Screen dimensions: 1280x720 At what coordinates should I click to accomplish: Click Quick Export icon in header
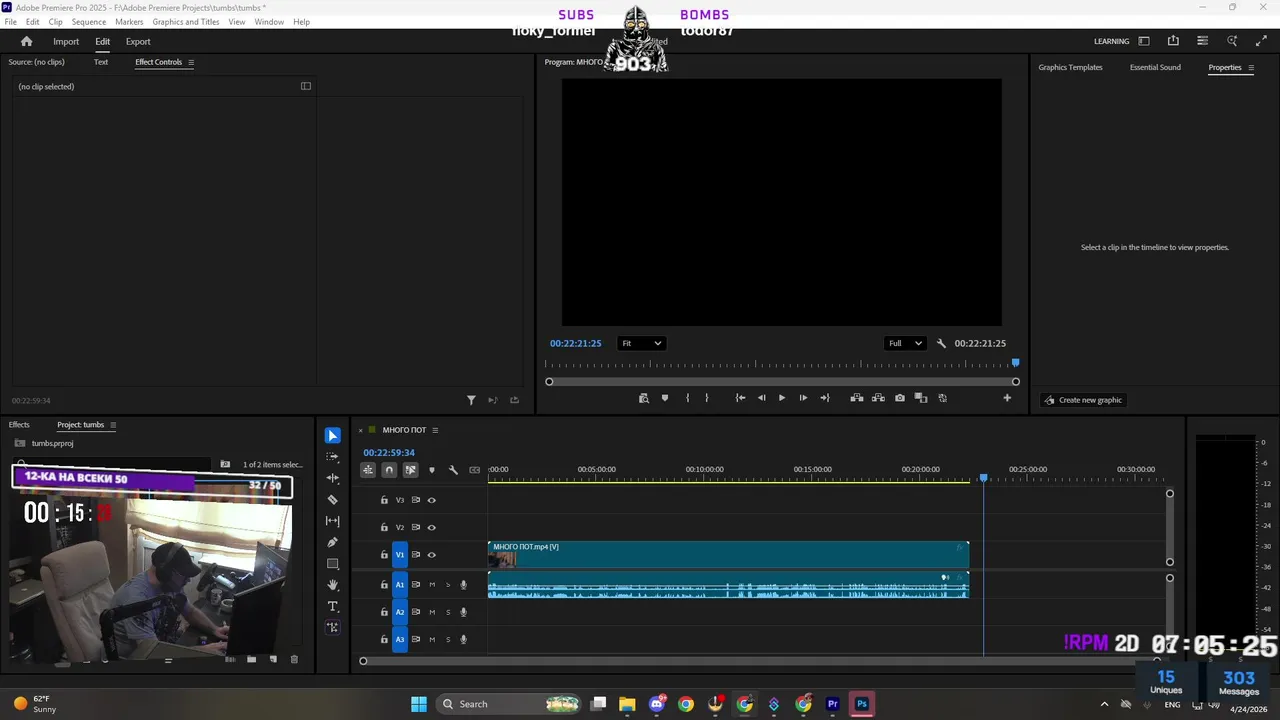[1173, 41]
